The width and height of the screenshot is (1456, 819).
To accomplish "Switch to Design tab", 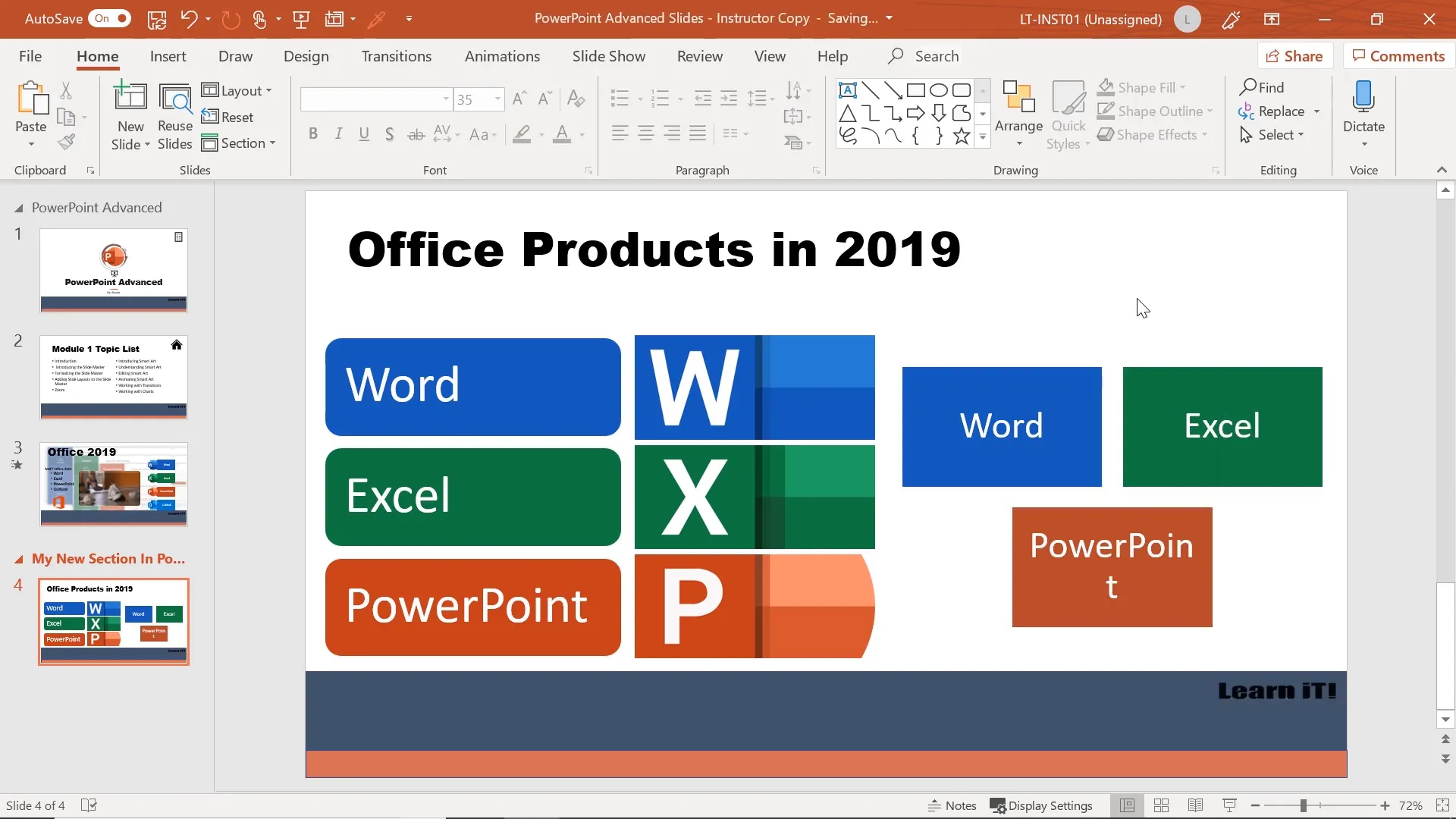I will pos(306,56).
